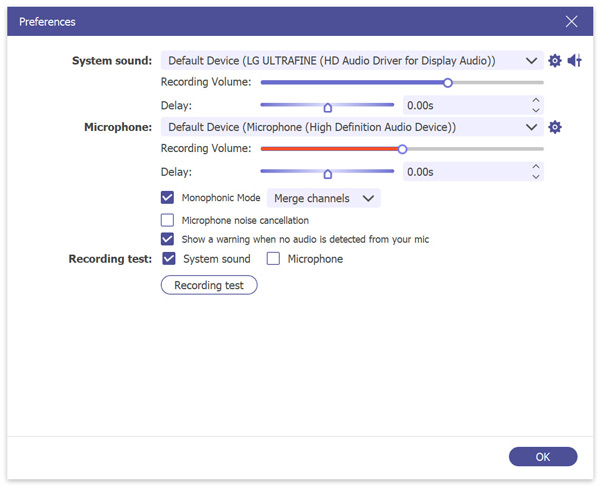This screenshot has width=600, height=486.
Task: Open the Microphone device dropdown
Action: [x=352, y=127]
